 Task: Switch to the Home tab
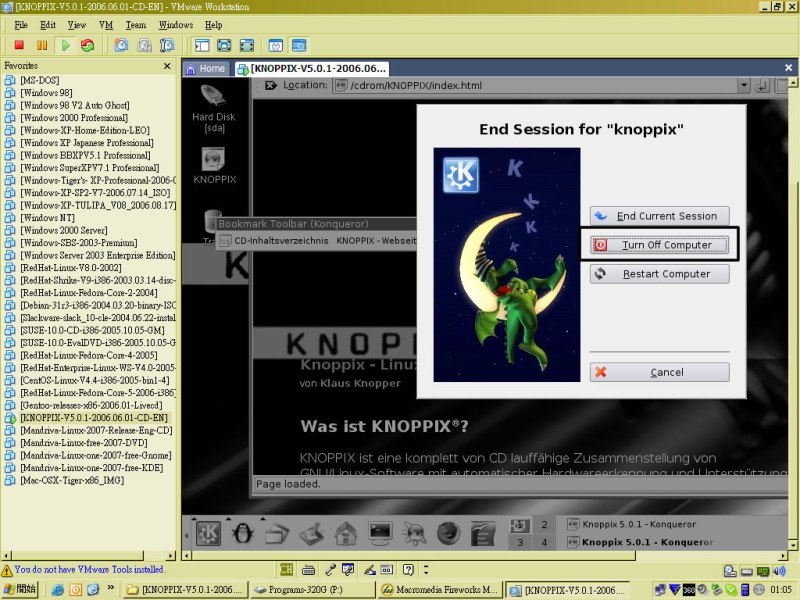coord(206,68)
